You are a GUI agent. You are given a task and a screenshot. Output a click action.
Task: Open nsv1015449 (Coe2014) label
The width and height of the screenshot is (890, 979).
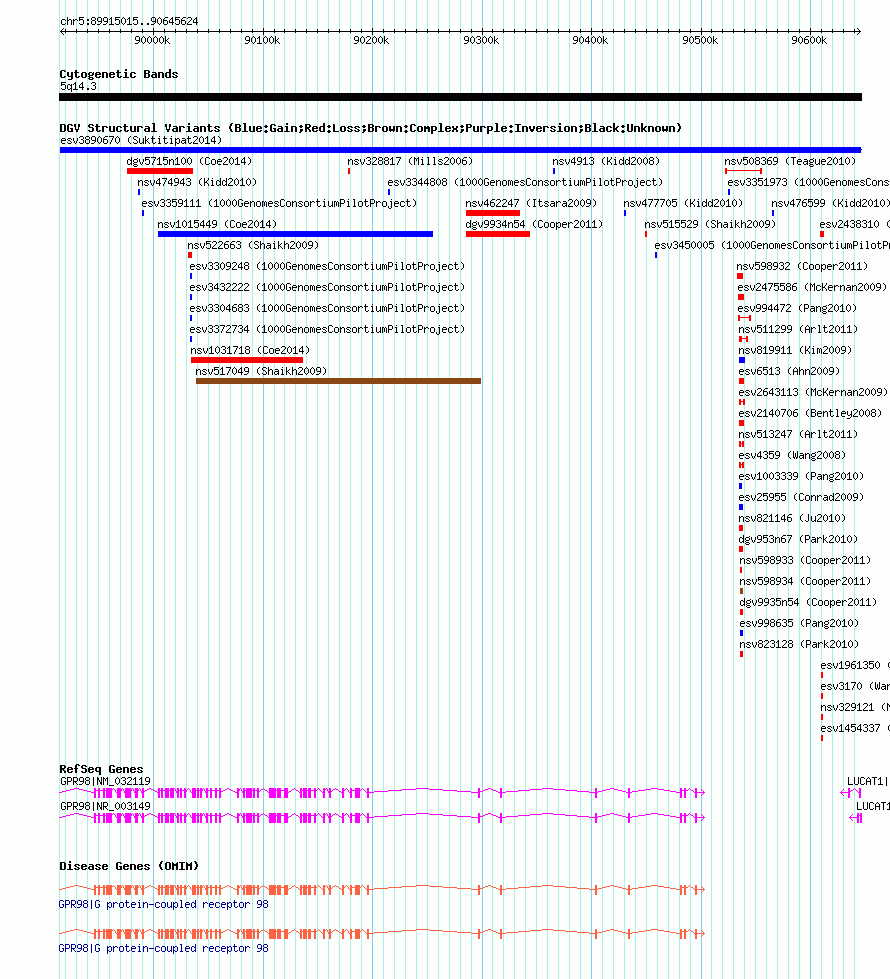tap(217, 224)
